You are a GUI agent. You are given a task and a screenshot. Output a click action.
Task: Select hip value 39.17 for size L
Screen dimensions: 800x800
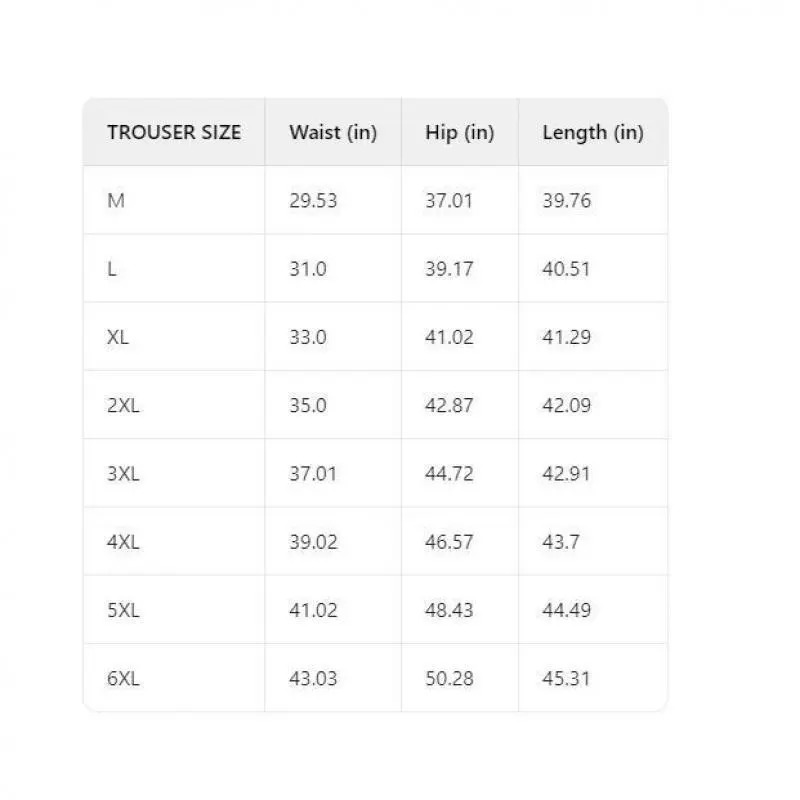point(449,269)
